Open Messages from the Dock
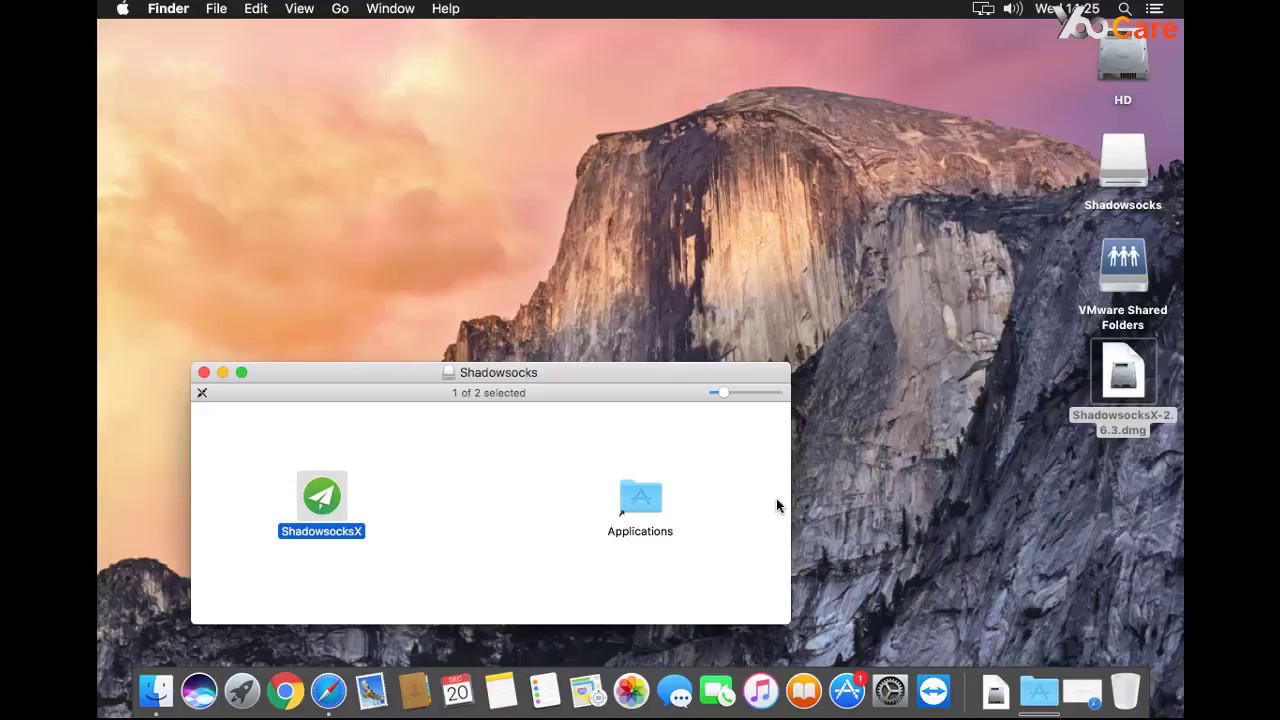Screen dimensions: 1280x720 [674, 691]
